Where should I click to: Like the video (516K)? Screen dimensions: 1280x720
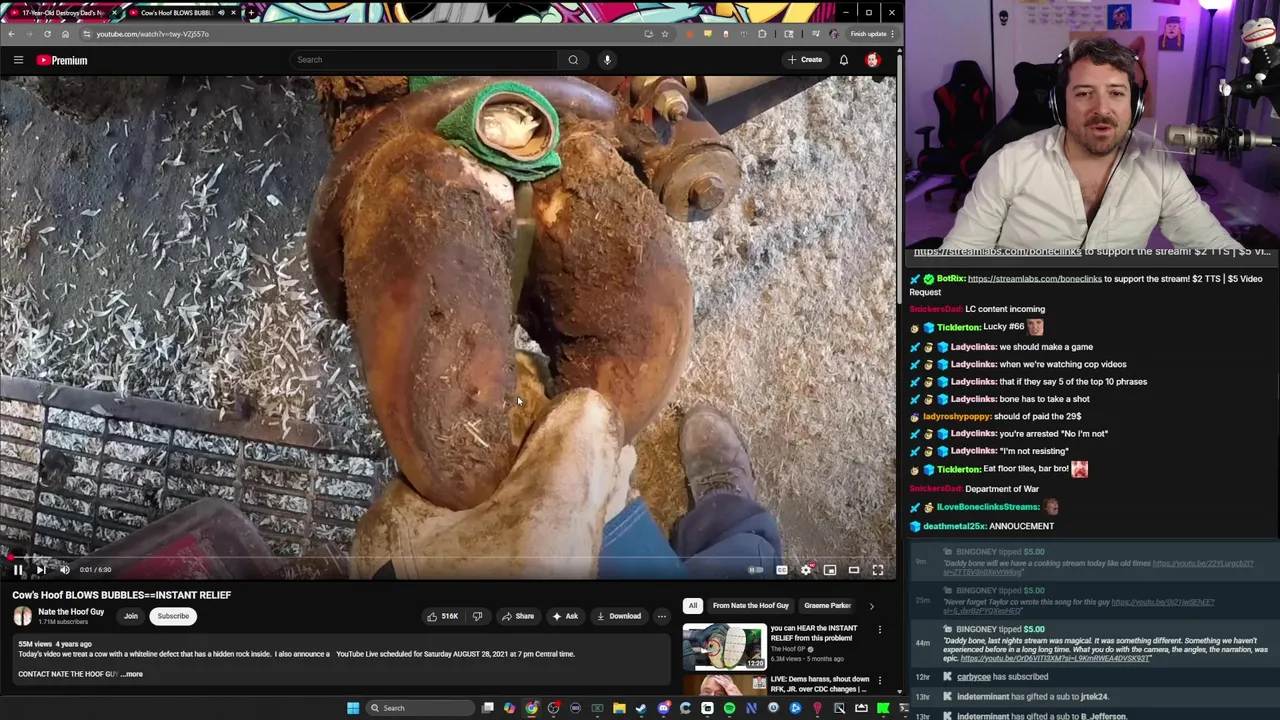click(443, 616)
